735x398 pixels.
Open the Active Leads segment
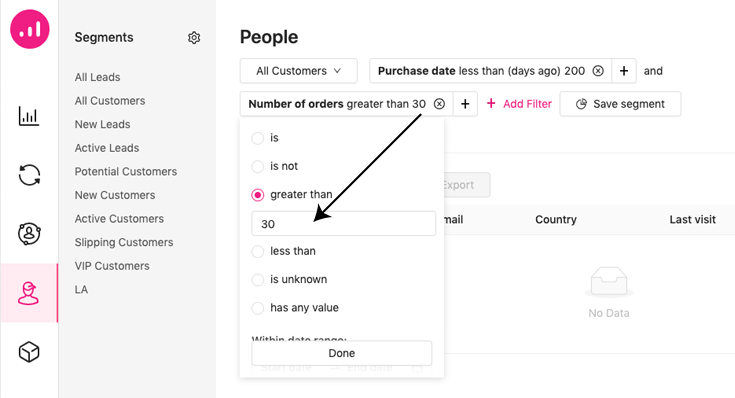tap(107, 148)
